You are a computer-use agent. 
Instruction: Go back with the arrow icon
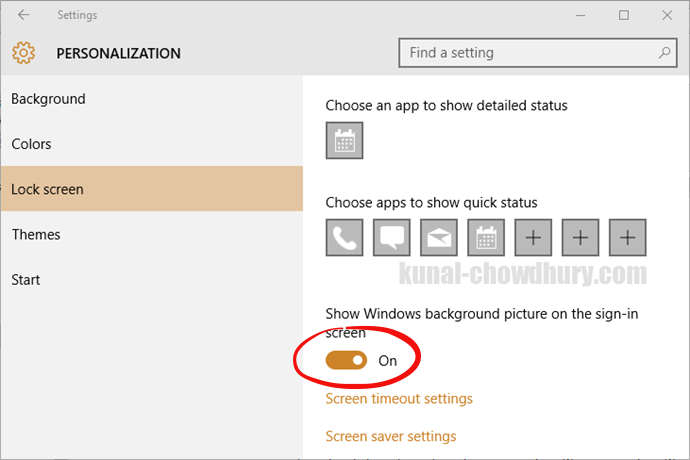[23, 15]
